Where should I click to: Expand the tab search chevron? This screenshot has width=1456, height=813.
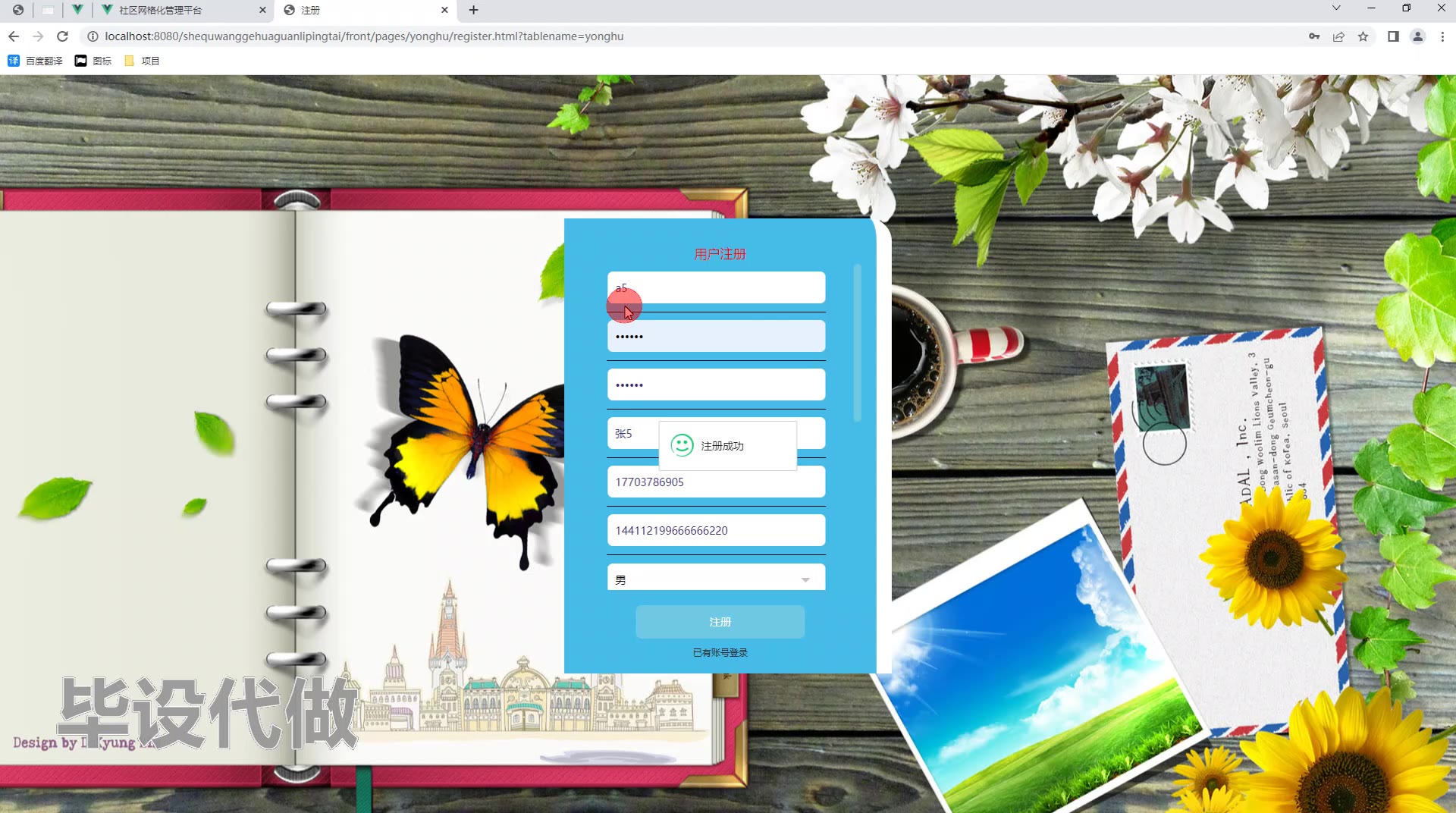(1336, 8)
